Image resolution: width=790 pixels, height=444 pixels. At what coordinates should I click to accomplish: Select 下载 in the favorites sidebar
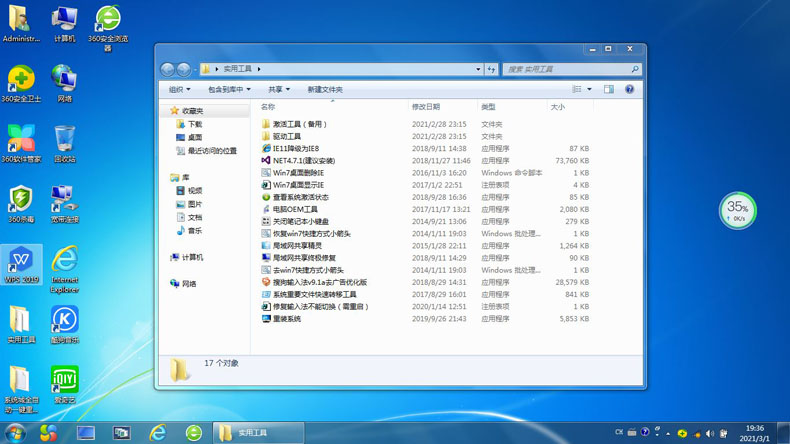coord(195,125)
